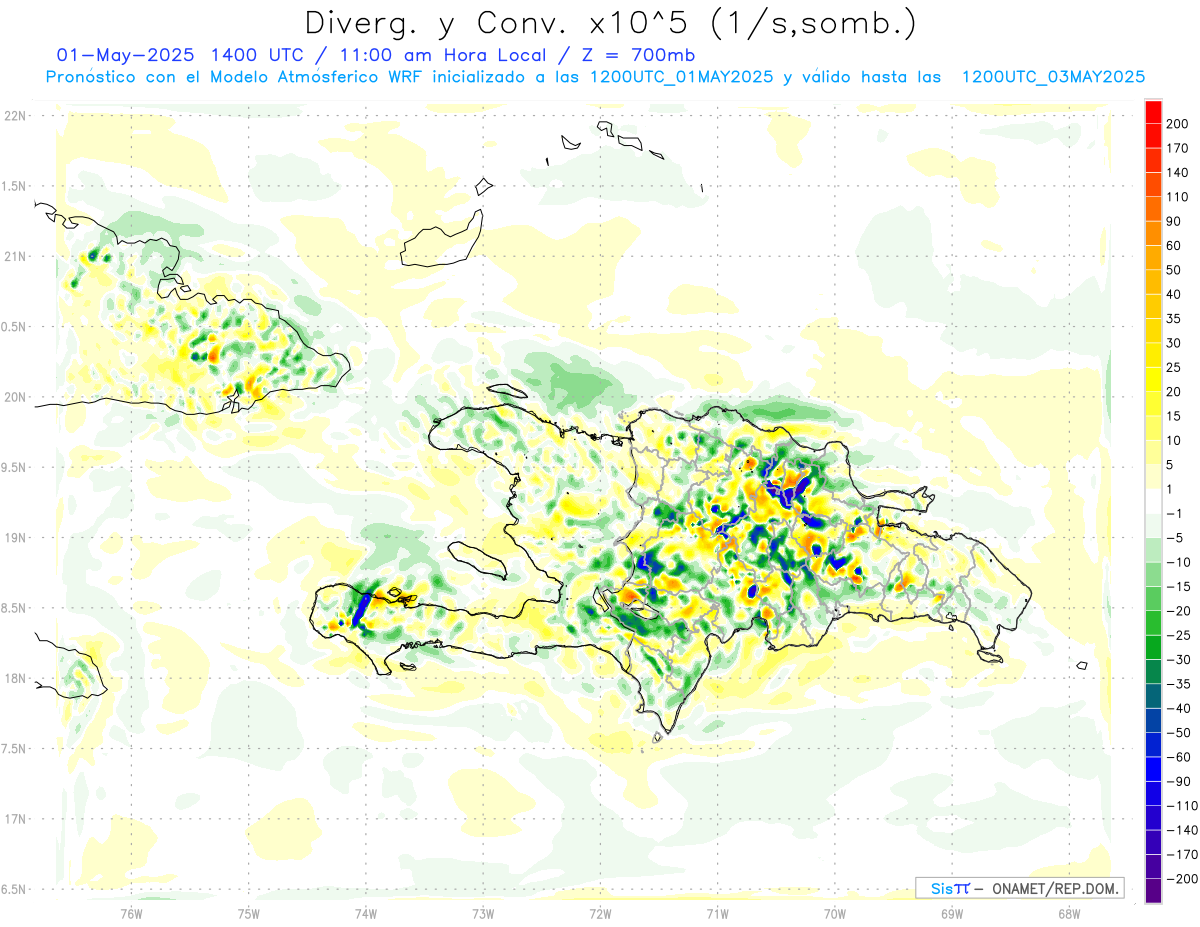Select the '-60' colorbar value
The image size is (1200, 927).
[1180, 757]
